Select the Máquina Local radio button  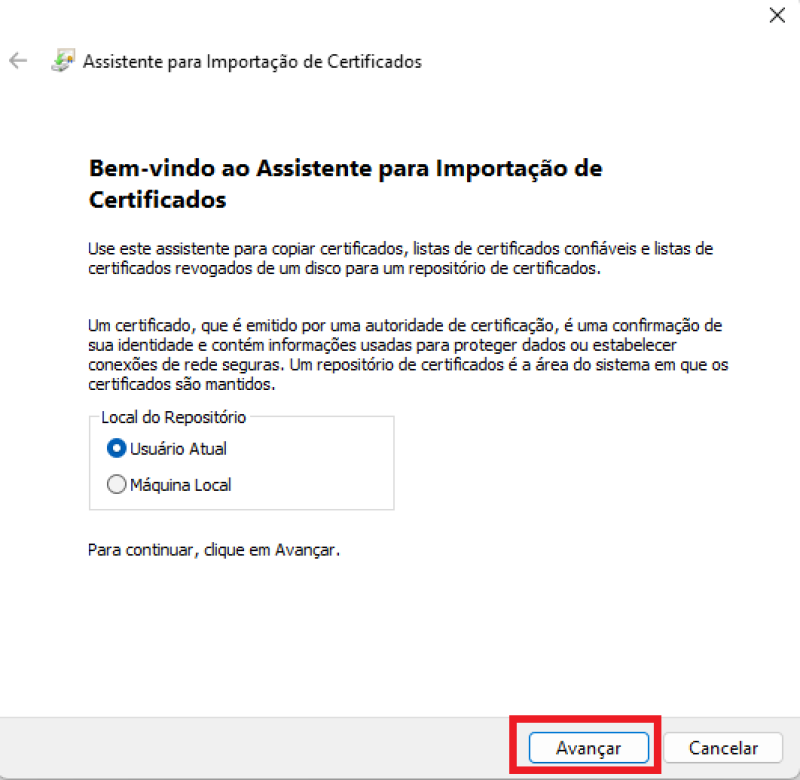click(116, 484)
